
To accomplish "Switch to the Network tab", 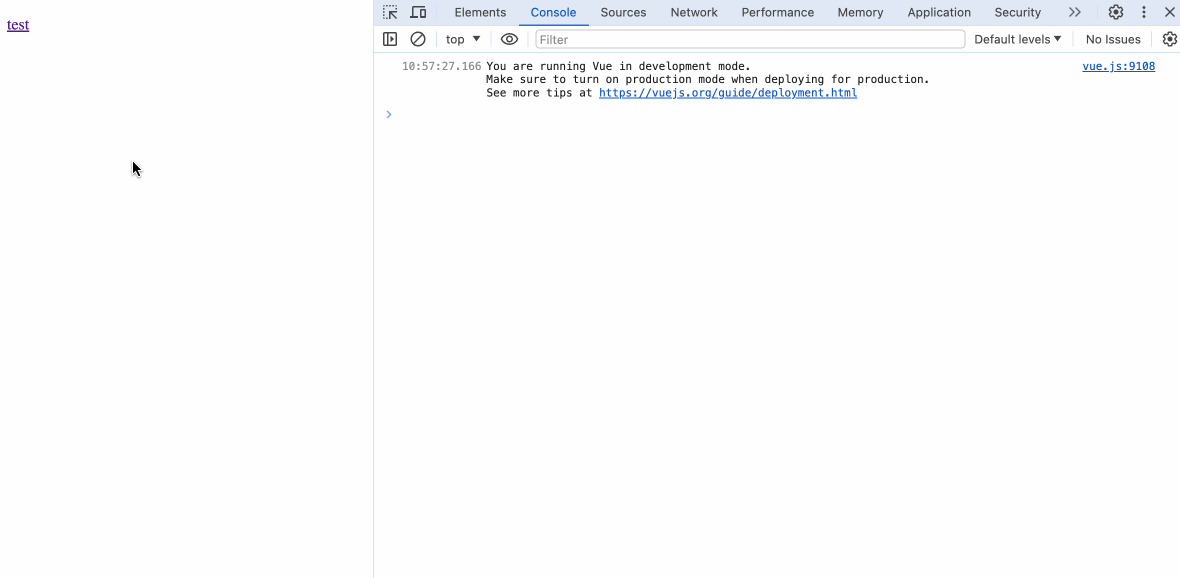I will click(694, 12).
